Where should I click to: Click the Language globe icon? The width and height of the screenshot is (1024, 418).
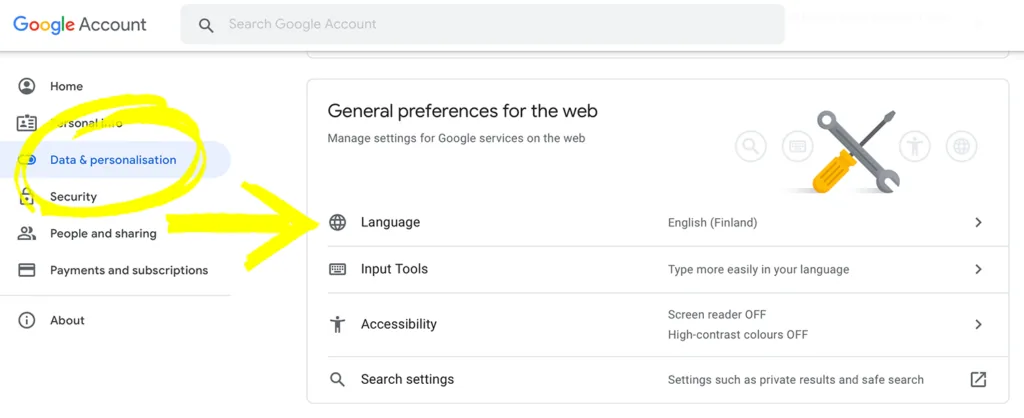pyautogui.click(x=338, y=223)
